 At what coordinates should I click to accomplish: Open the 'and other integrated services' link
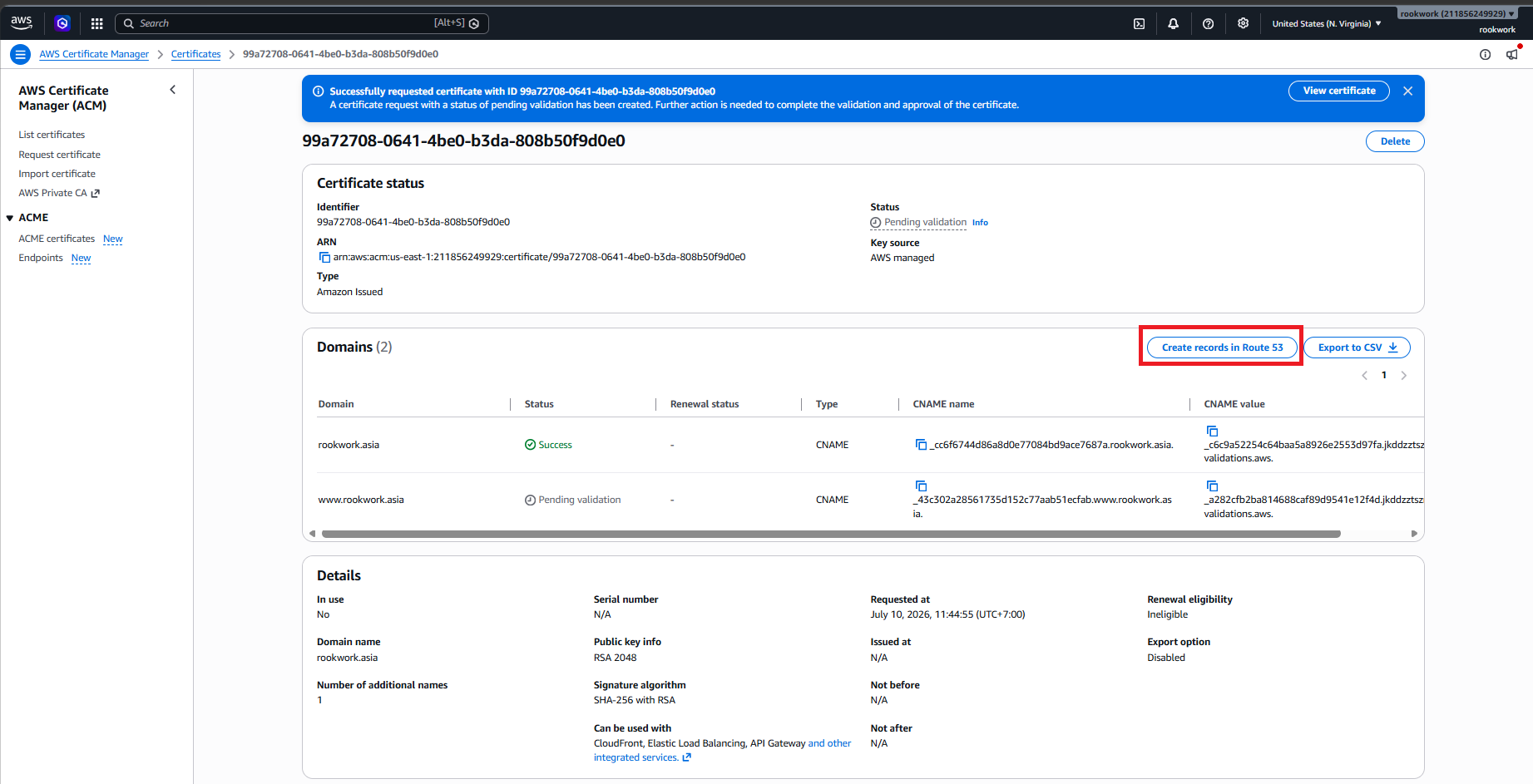(722, 750)
